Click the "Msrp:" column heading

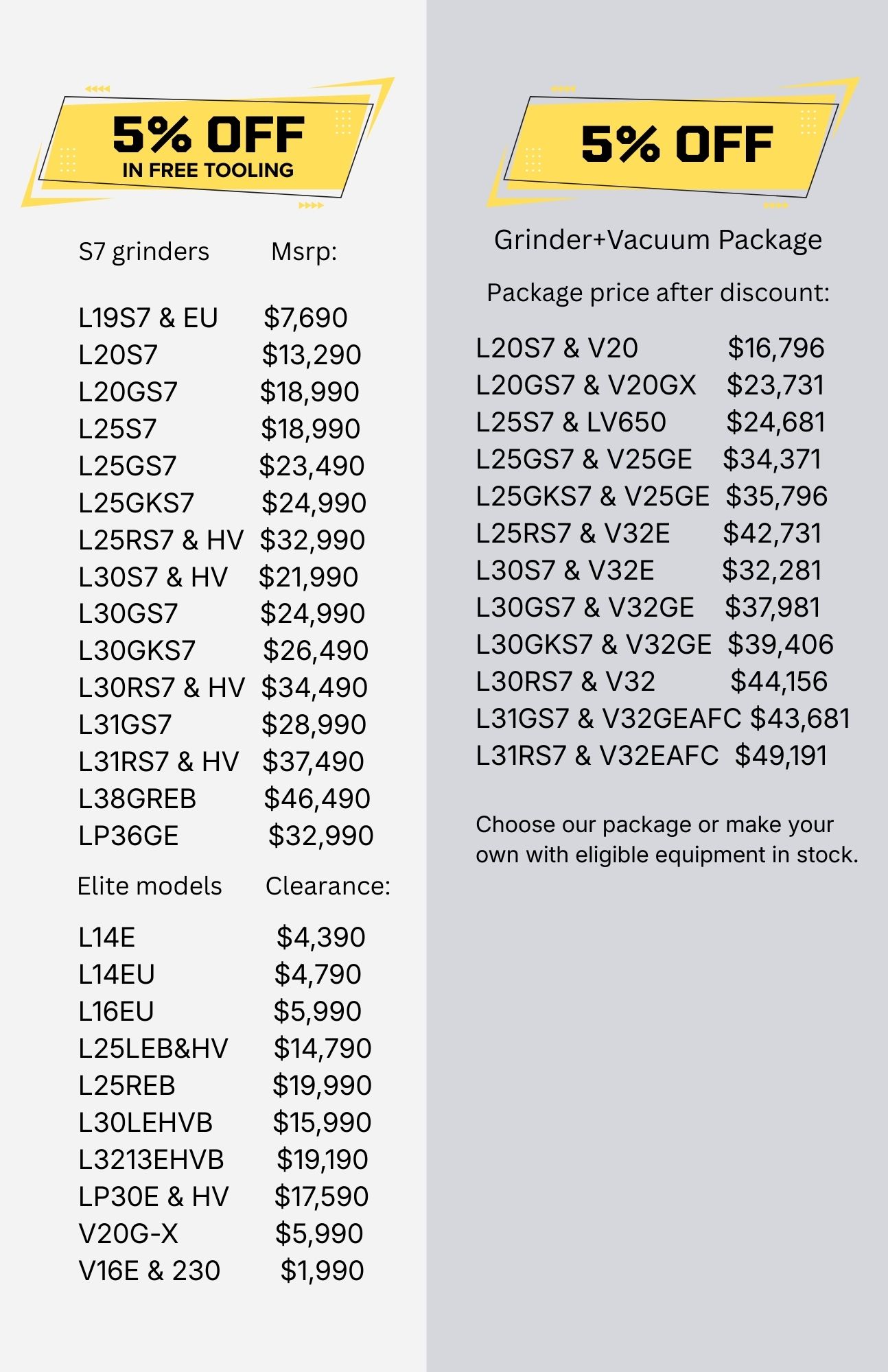coord(304,252)
